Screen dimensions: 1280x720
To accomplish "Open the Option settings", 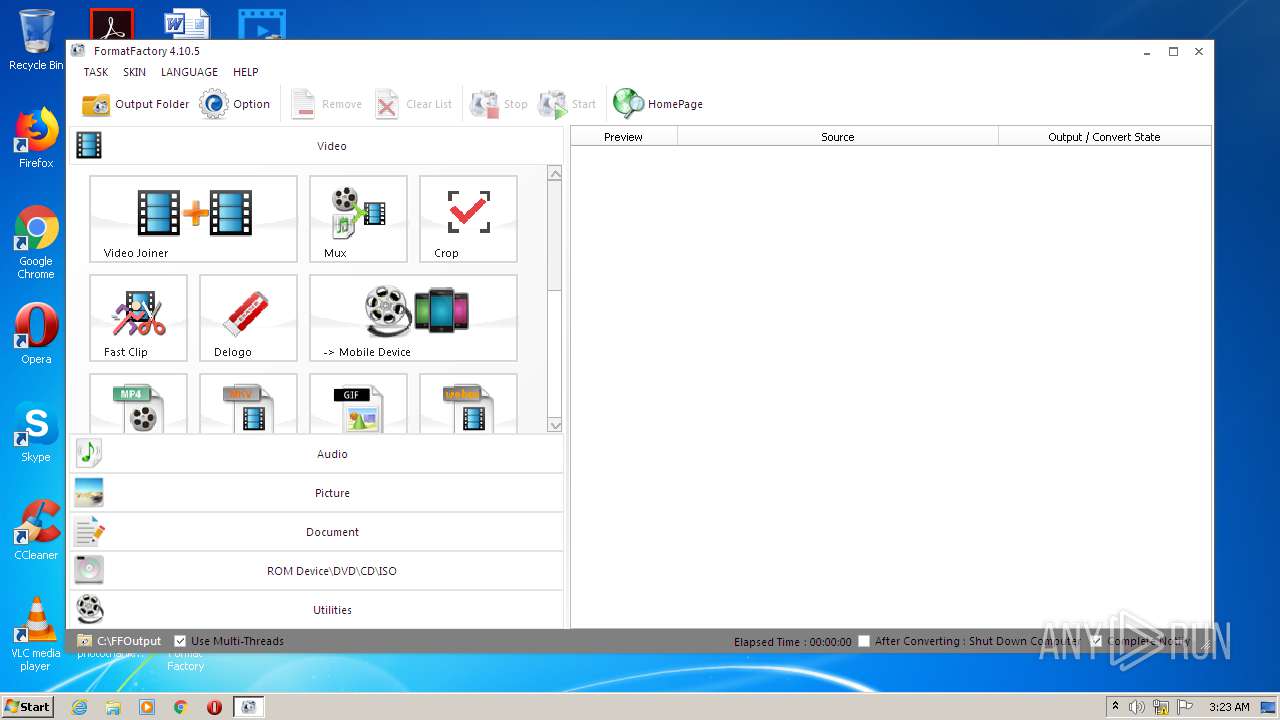I will coord(235,104).
